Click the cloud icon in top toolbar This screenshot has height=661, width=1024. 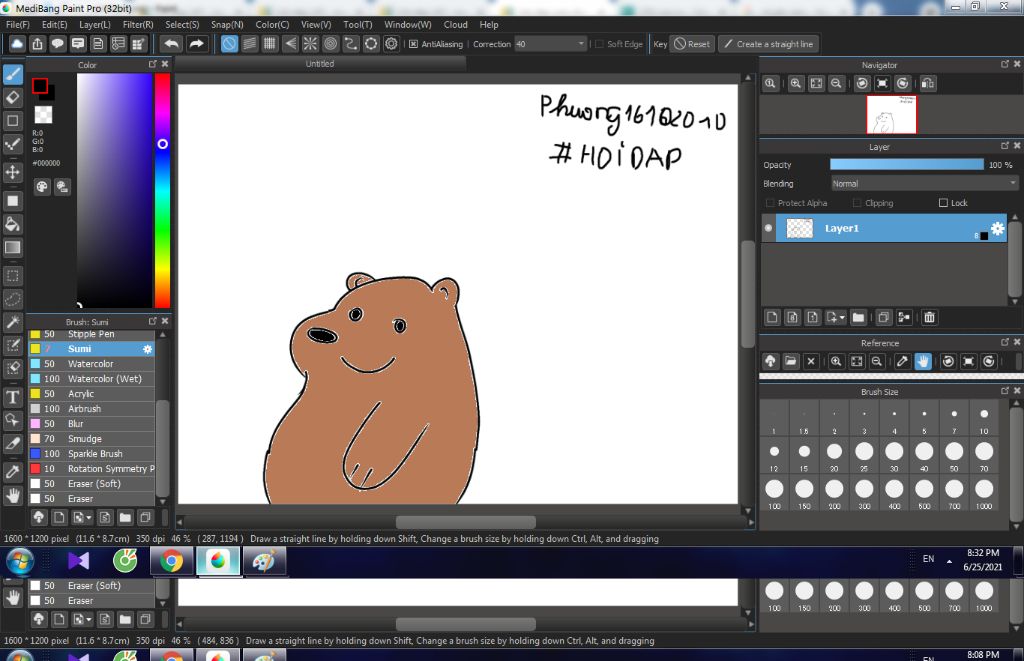click(17, 44)
